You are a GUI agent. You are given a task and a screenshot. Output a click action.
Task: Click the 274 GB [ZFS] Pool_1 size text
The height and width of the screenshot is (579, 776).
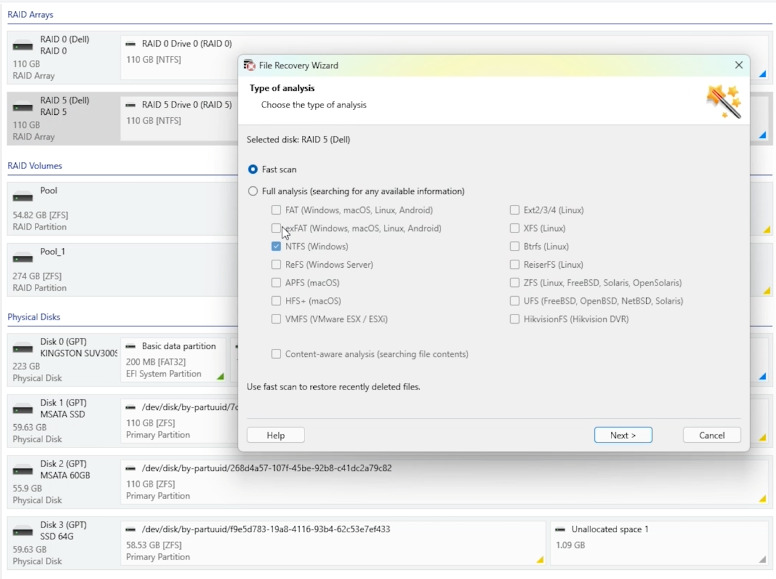click(37, 276)
